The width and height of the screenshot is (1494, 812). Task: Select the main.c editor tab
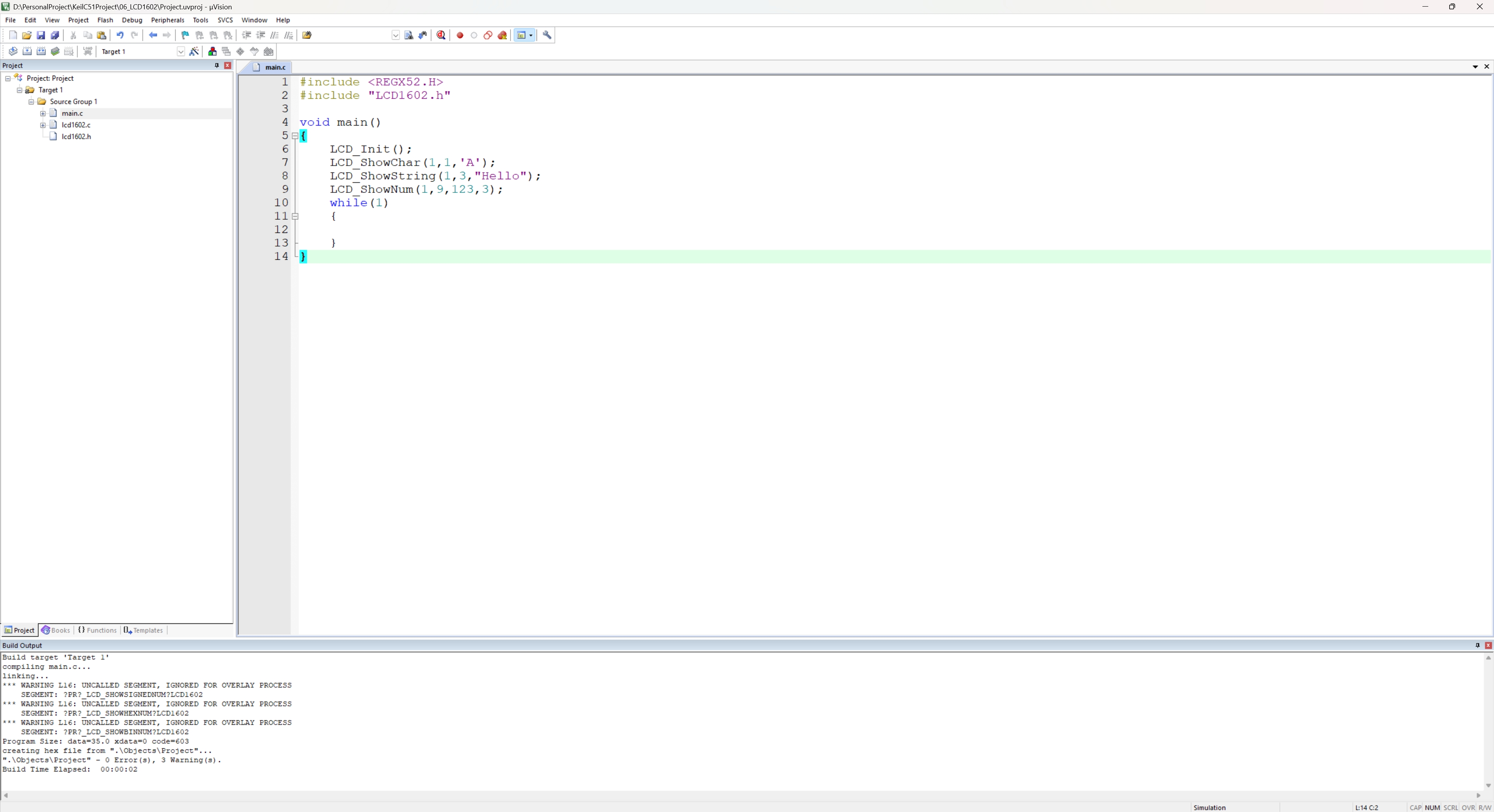(x=270, y=67)
